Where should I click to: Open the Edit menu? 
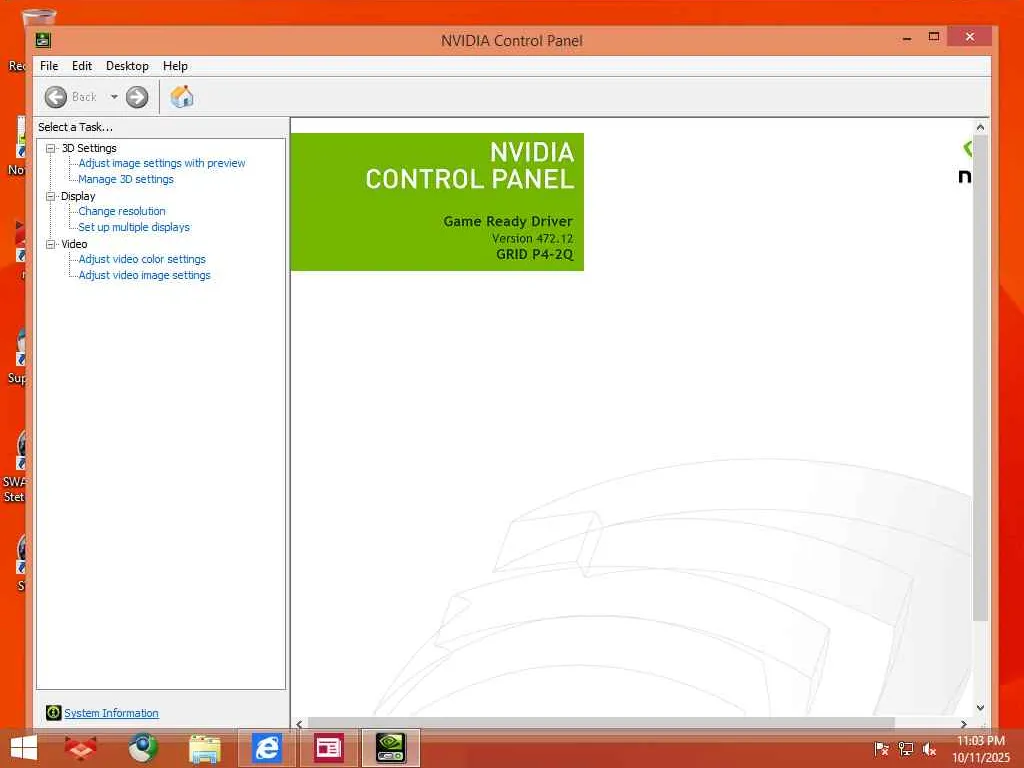point(82,66)
